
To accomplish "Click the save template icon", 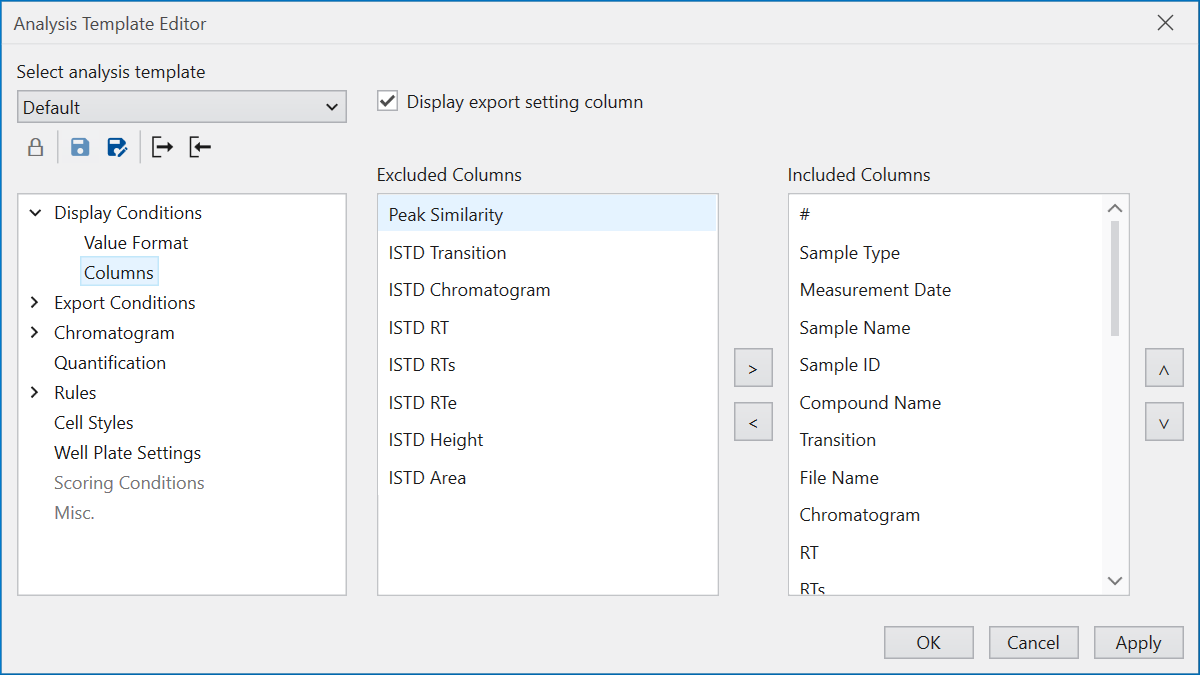I will pyautogui.click(x=80, y=148).
